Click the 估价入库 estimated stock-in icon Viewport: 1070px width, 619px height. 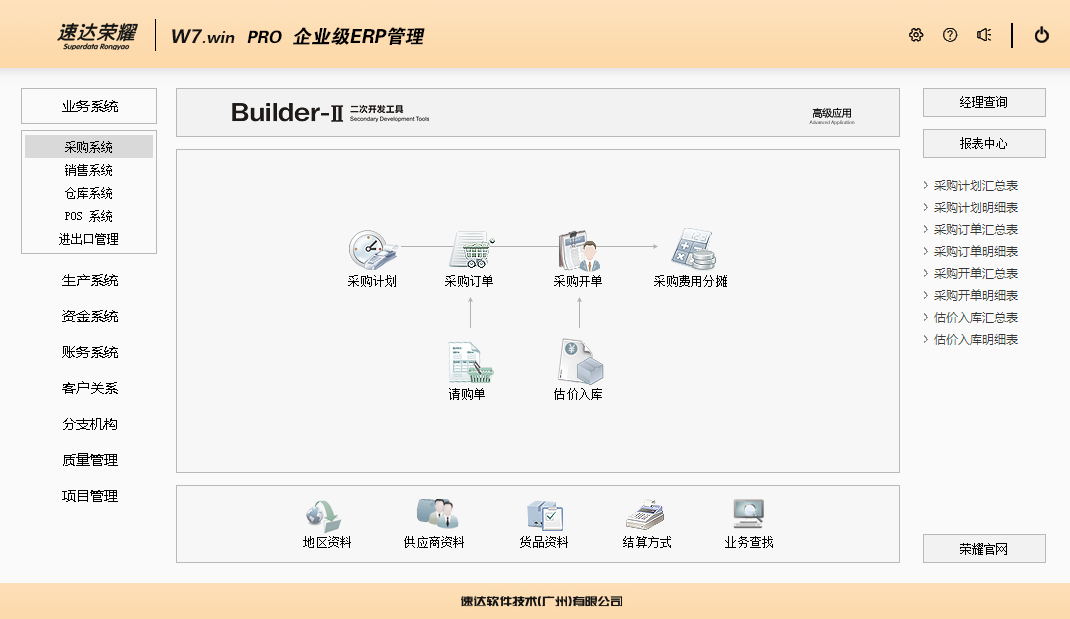pos(578,362)
